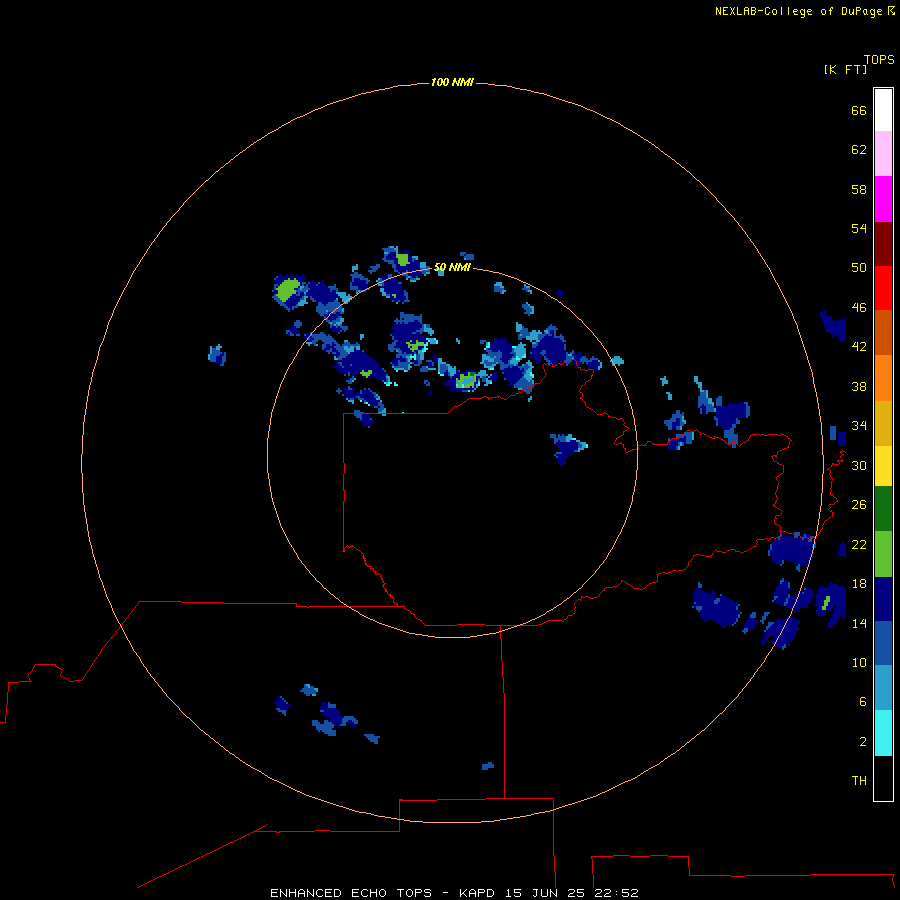
Task: Click the "58" legend value
Action: point(859,189)
